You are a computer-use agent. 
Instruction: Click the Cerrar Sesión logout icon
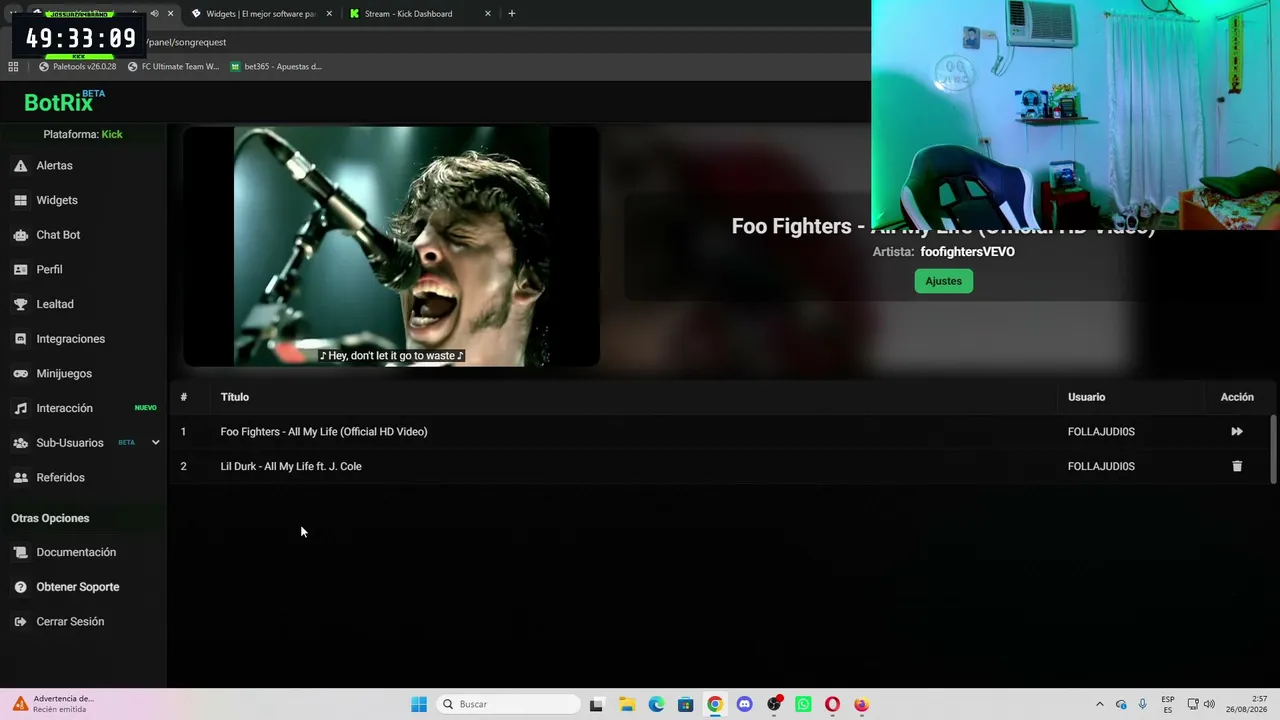20,622
